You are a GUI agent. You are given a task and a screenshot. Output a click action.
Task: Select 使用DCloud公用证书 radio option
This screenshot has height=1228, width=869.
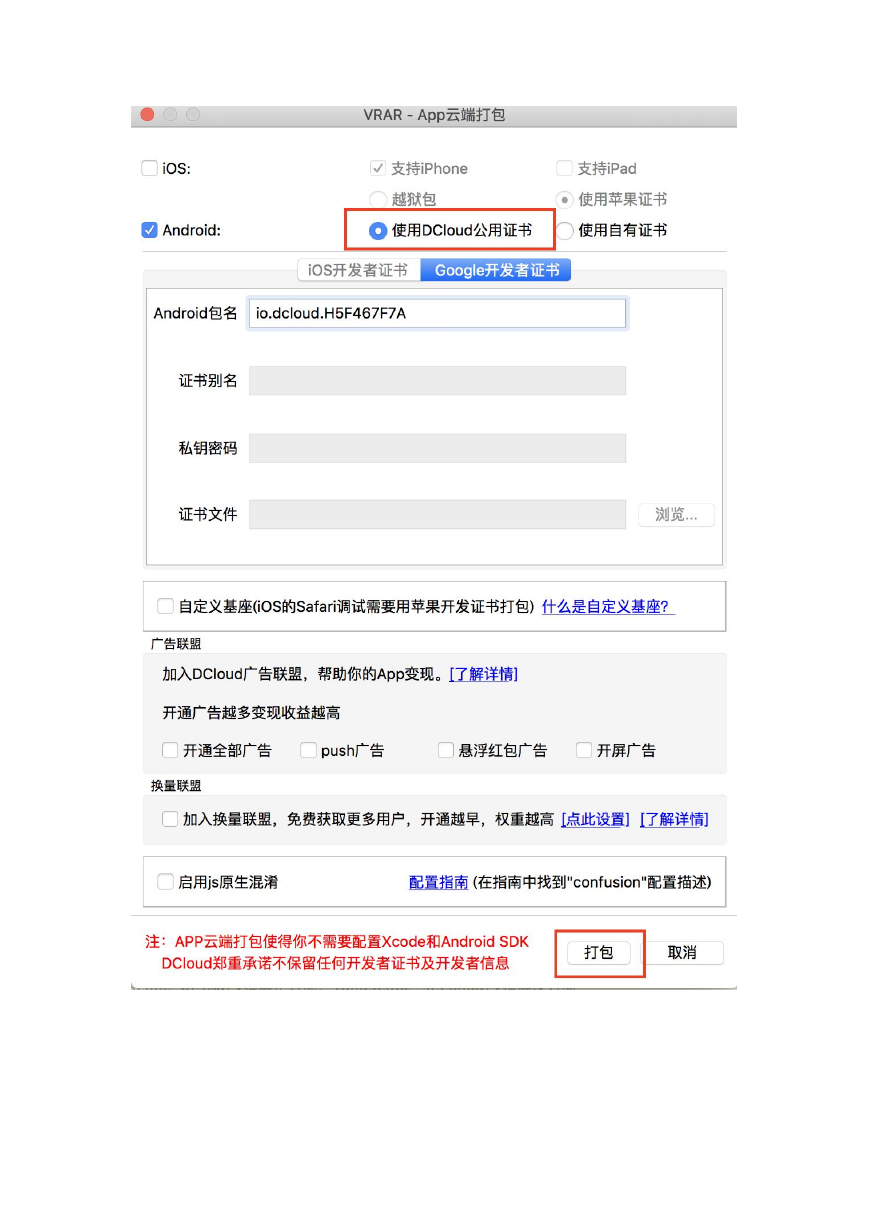[x=378, y=230]
